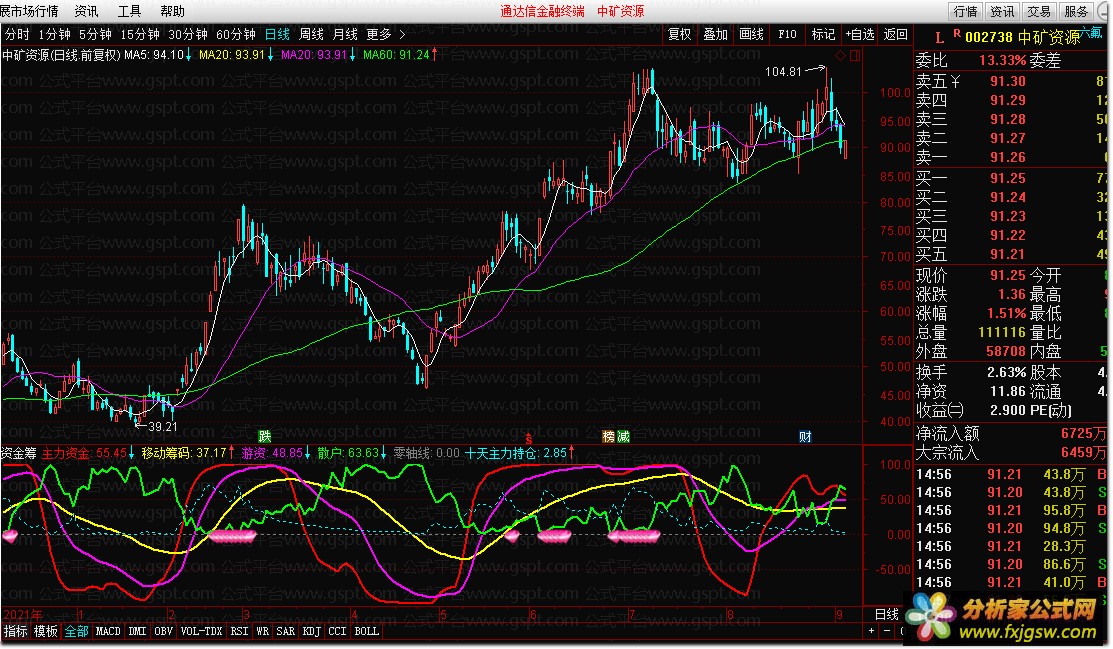1113x649 pixels.
Task: Switch indicator to CCI
Action: tap(337, 631)
